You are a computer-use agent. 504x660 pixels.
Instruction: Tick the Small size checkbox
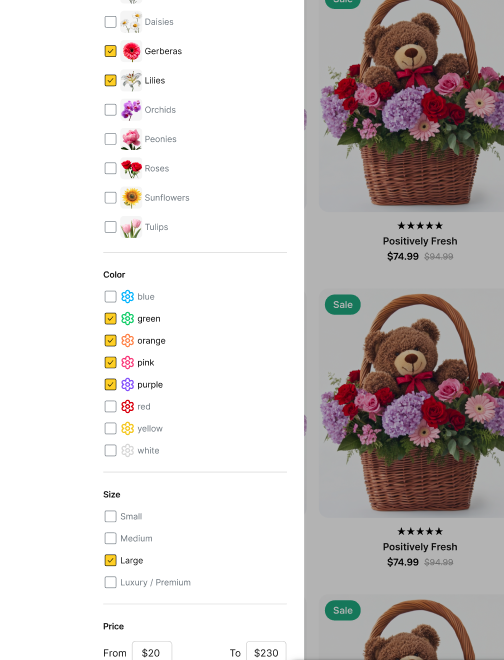(x=110, y=516)
